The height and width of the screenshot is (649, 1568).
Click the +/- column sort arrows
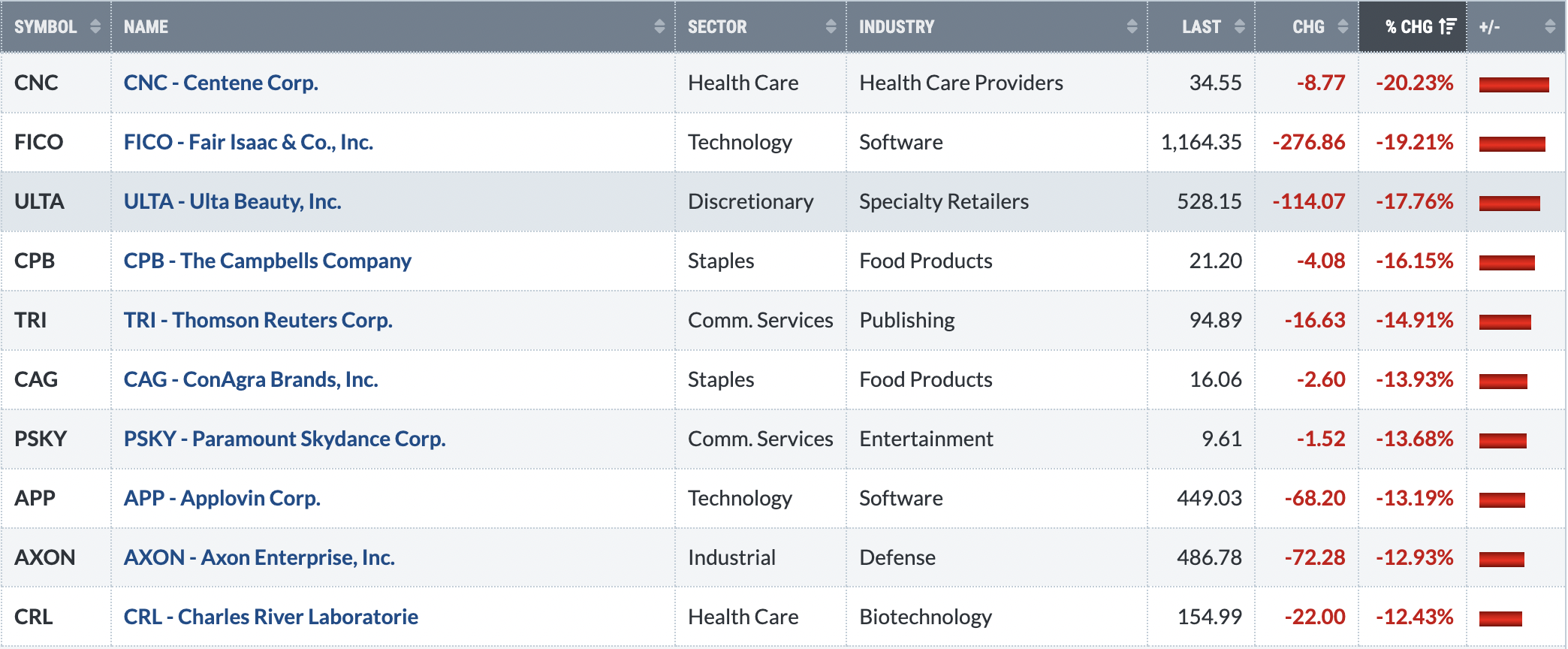click(1550, 27)
